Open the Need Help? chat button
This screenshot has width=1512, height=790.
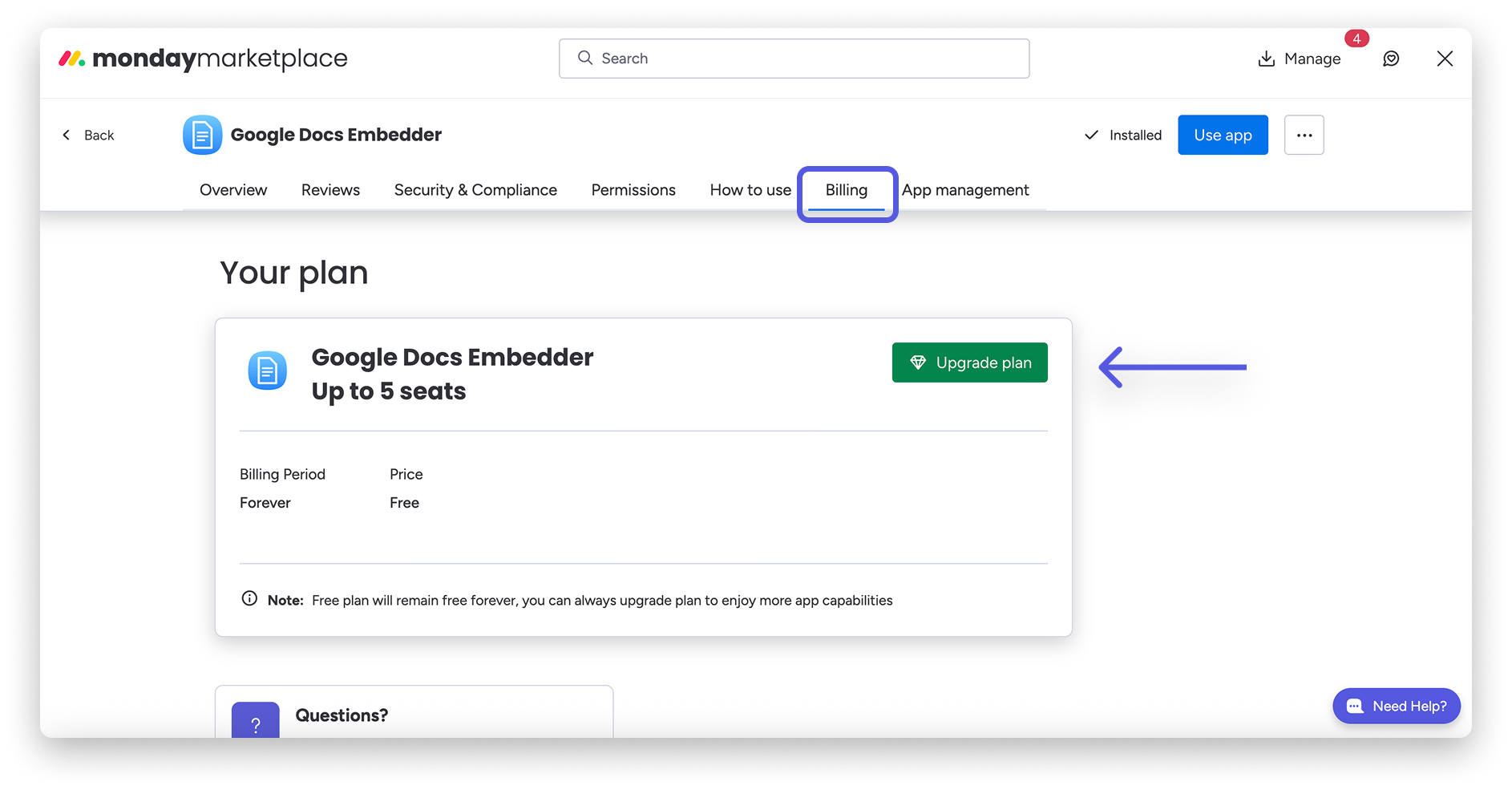[1396, 706]
